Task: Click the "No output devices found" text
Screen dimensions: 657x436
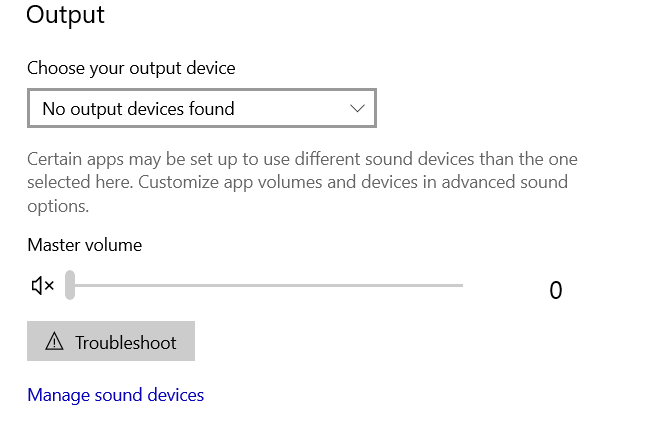Action: pos(138,109)
